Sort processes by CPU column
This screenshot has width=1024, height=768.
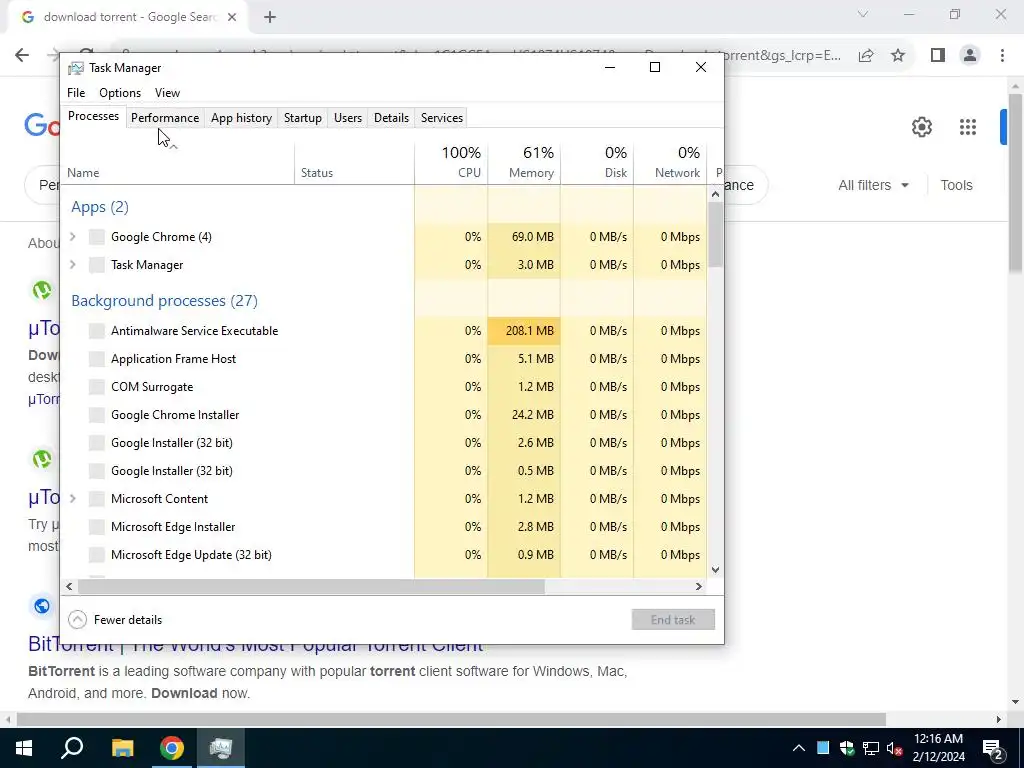coord(451,162)
